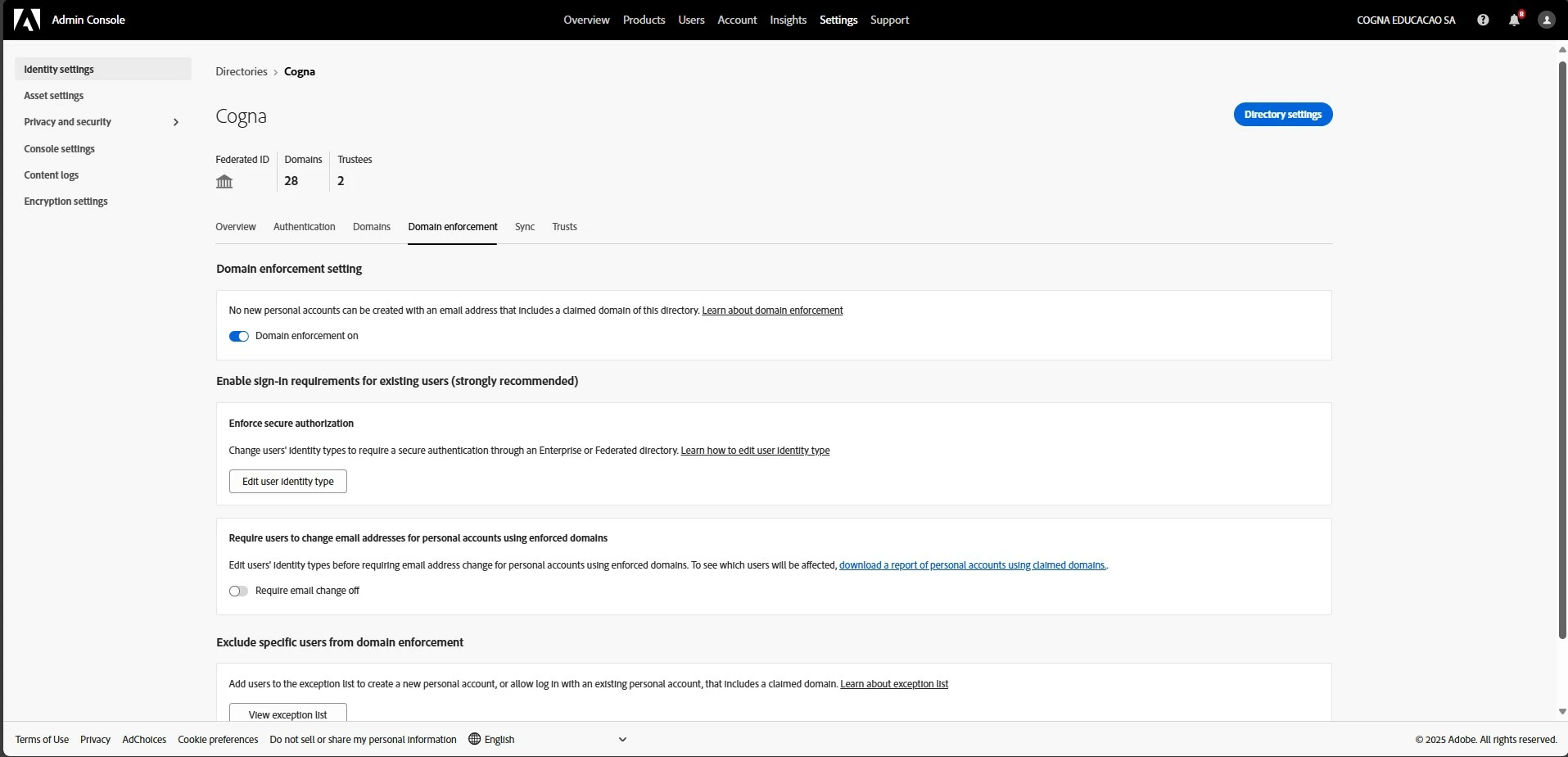
Task: Click the Cogna breadcrumb text
Action: point(300,72)
